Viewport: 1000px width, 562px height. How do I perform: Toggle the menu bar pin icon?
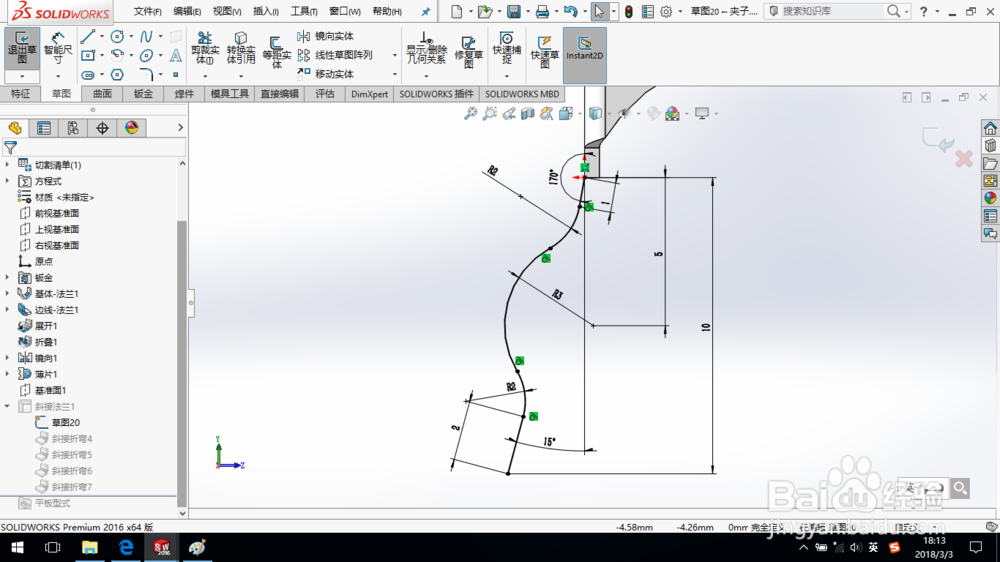[425, 11]
